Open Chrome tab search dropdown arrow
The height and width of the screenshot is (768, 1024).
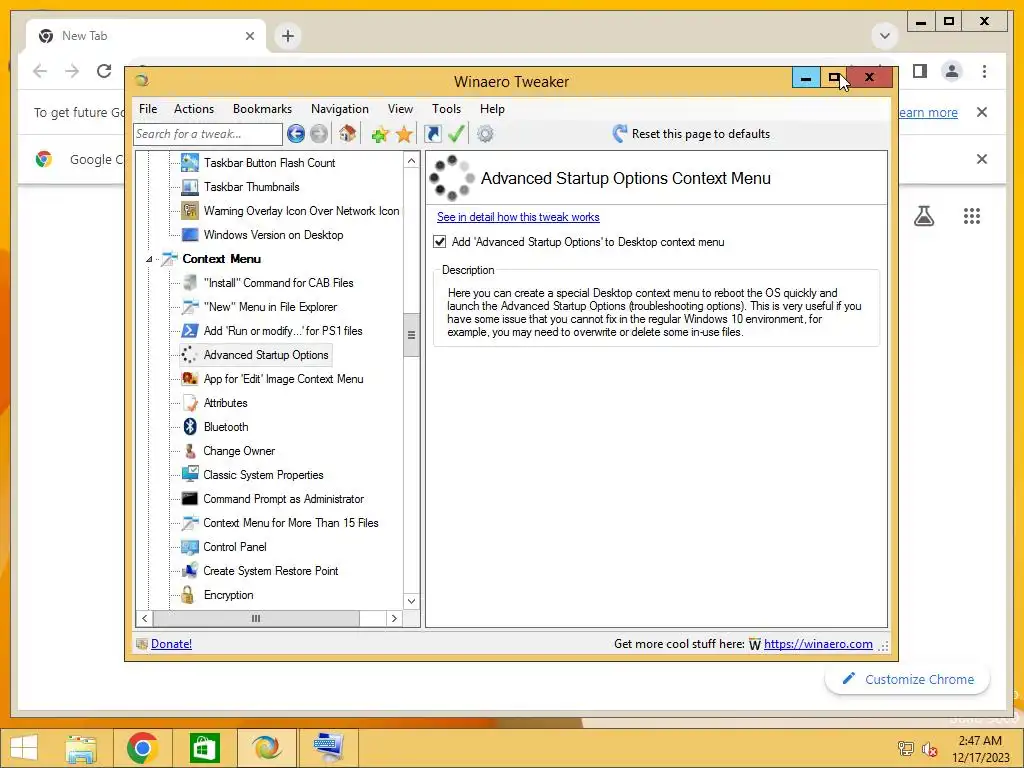(885, 36)
